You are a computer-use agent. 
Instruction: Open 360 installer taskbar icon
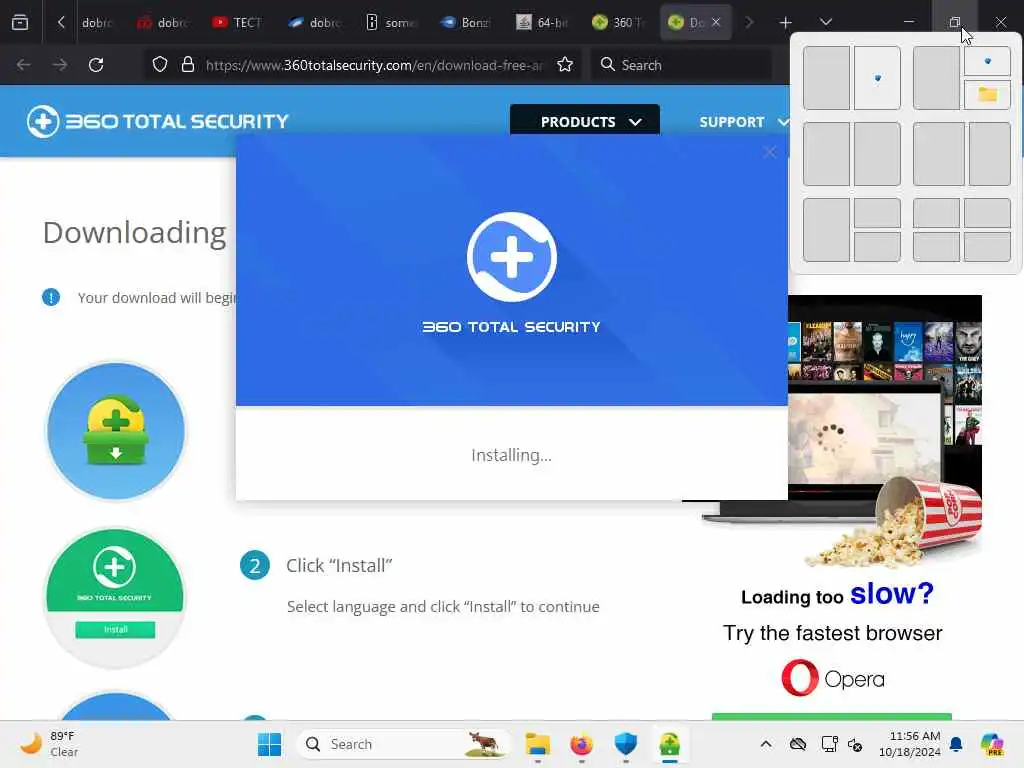click(669, 744)
